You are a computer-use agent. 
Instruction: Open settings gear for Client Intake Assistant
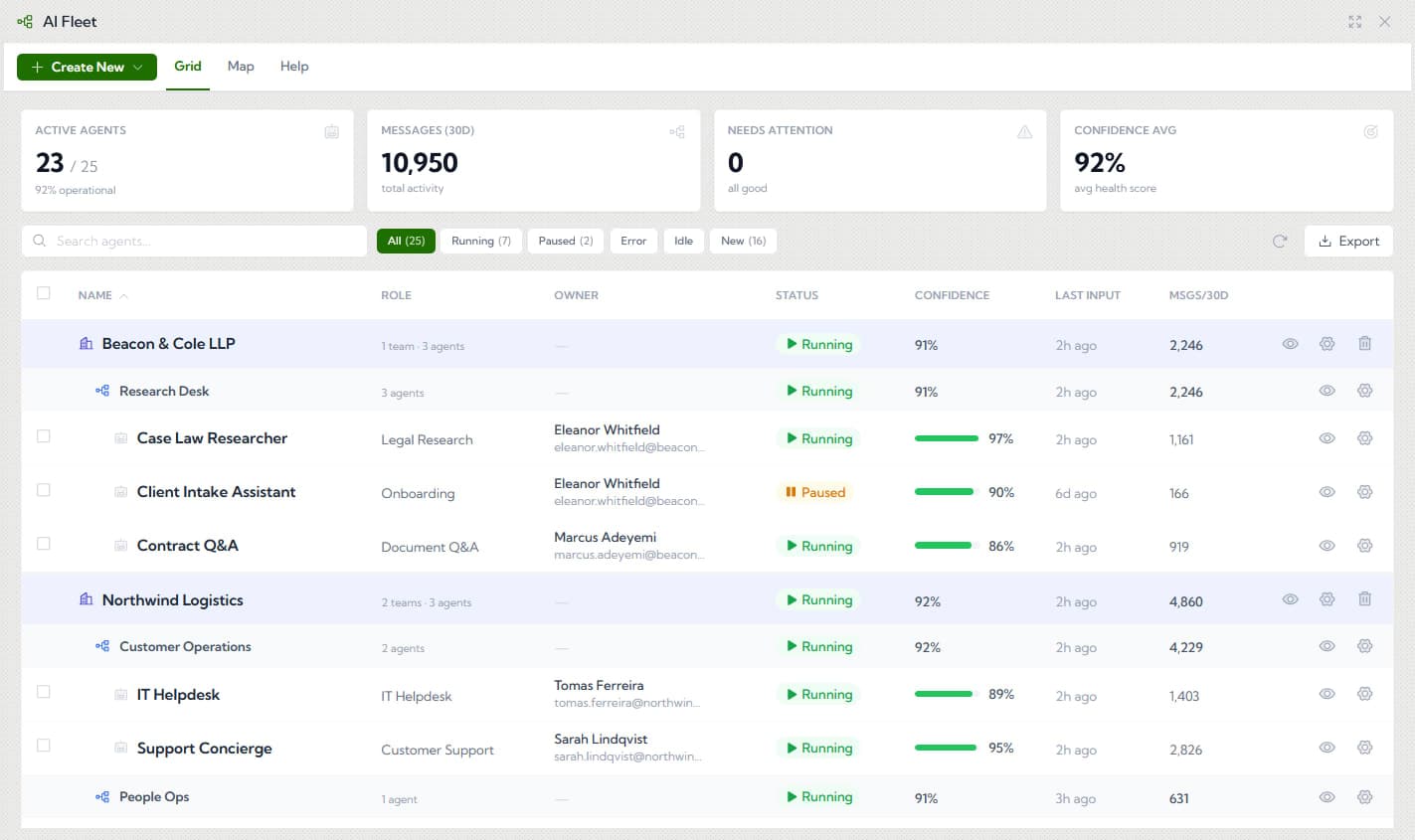(1364, 492)
